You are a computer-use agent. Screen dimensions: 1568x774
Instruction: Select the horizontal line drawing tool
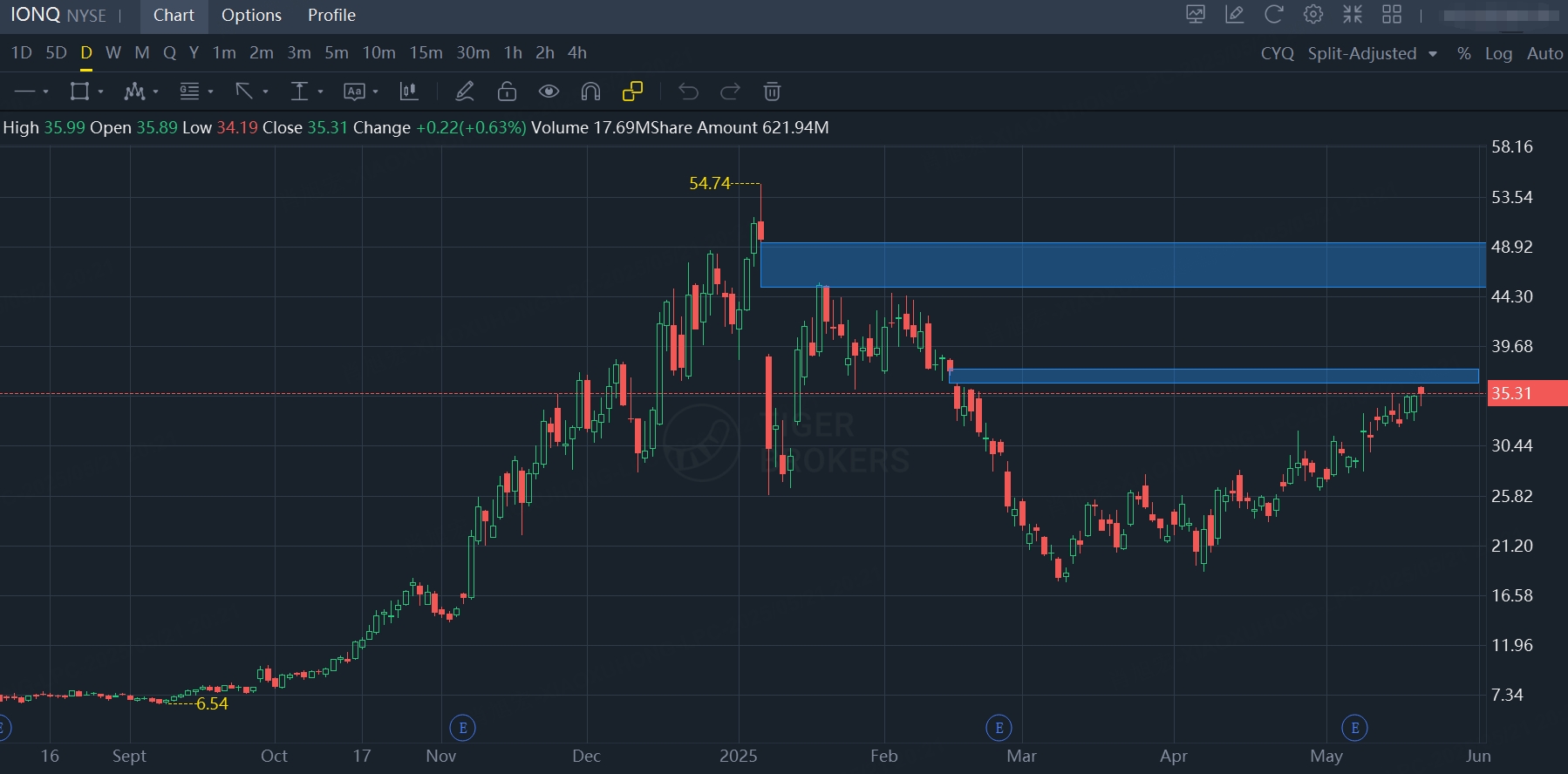[x=24, y=92]
